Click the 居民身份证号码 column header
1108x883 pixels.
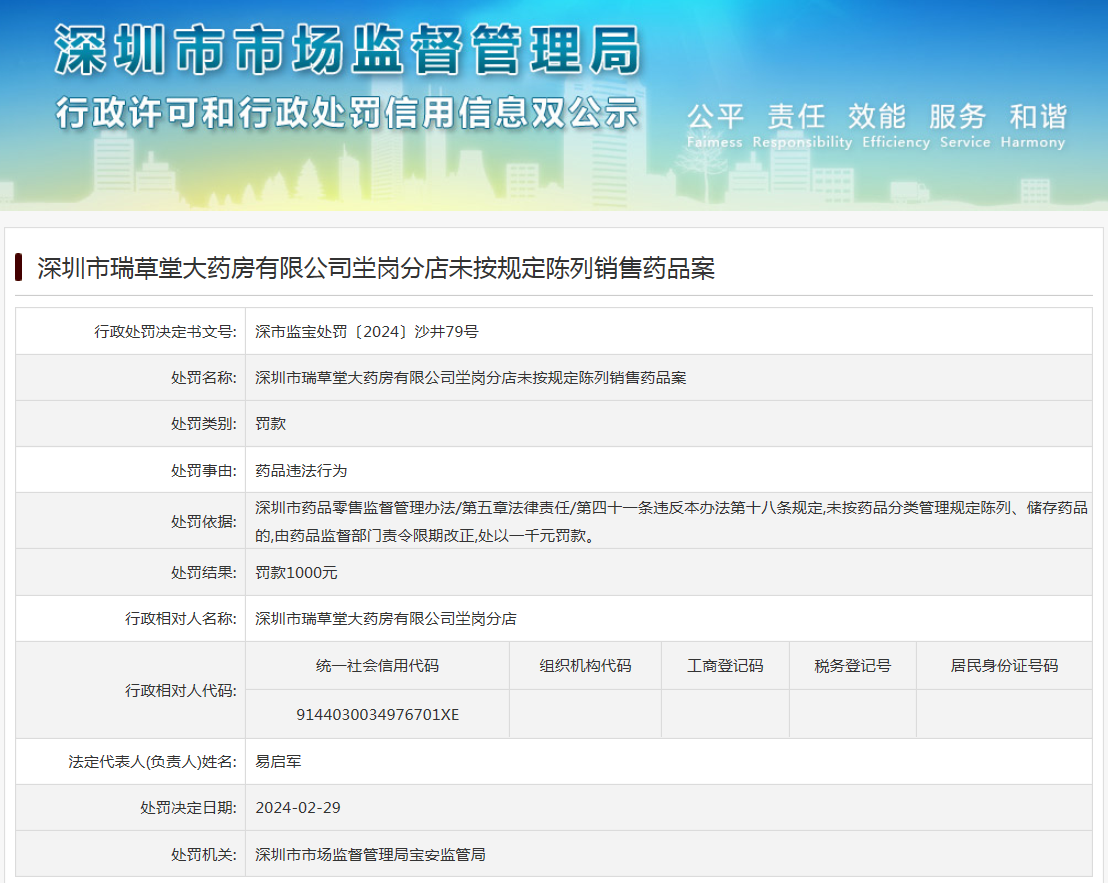point(1004,666)
